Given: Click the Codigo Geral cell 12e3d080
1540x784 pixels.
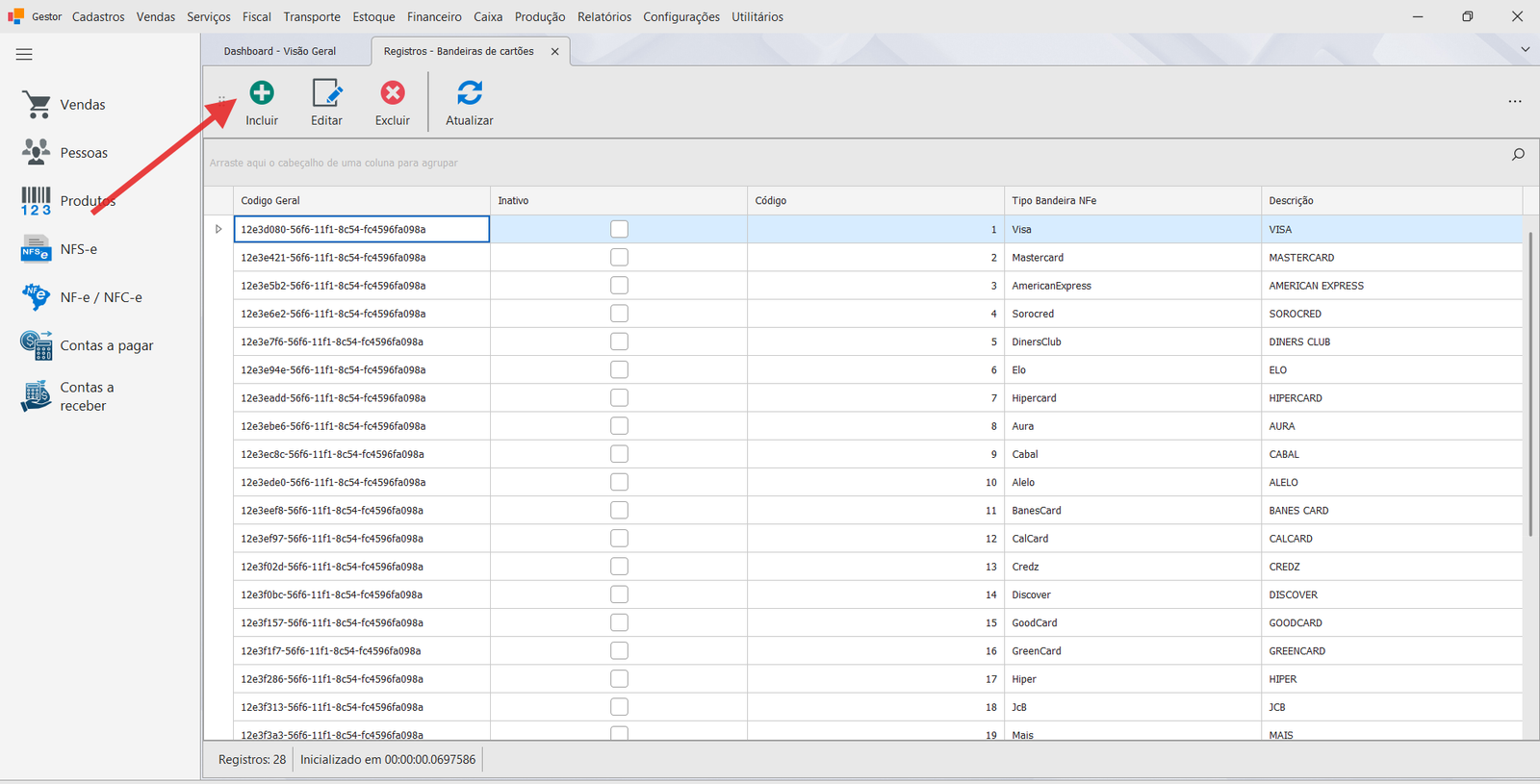Looking at the screenshot, I should coord(362,229).
